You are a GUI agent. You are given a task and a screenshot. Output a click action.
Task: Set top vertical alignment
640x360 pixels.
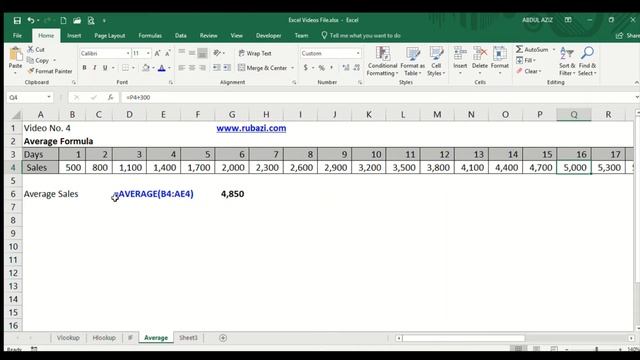coord(182,53)
